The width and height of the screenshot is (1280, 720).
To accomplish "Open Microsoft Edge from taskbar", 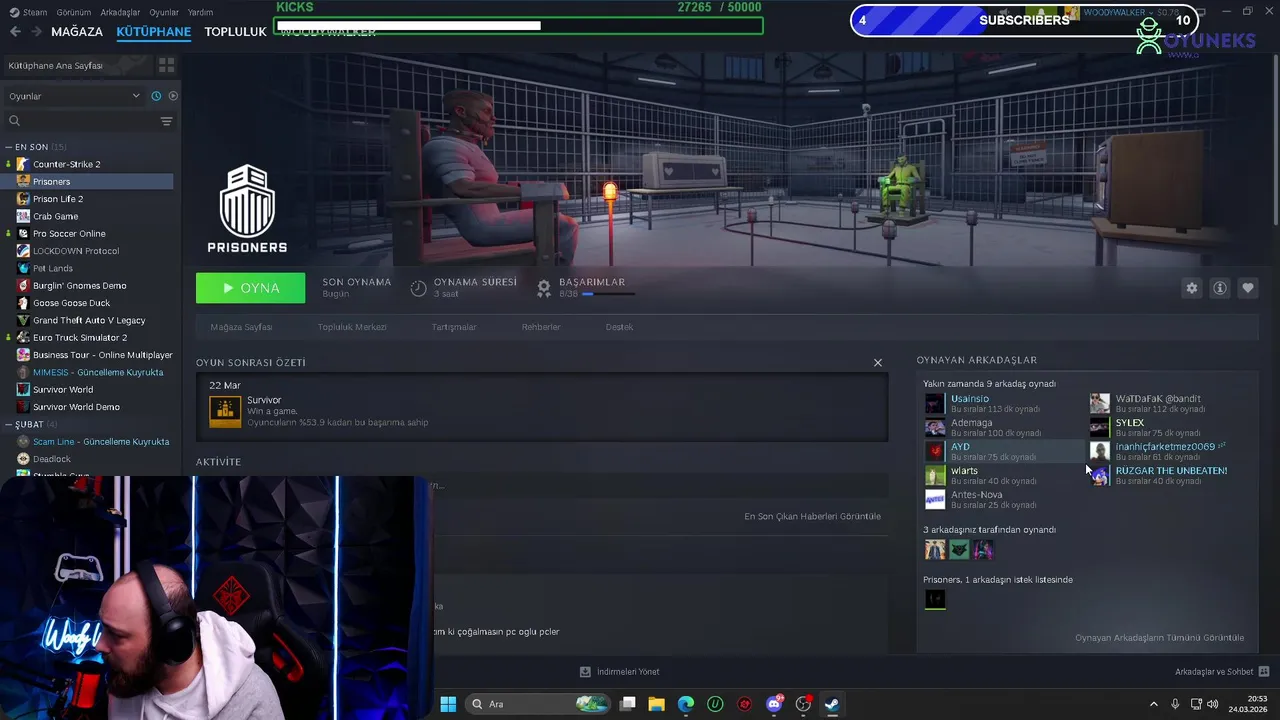I will click(686, 704).
